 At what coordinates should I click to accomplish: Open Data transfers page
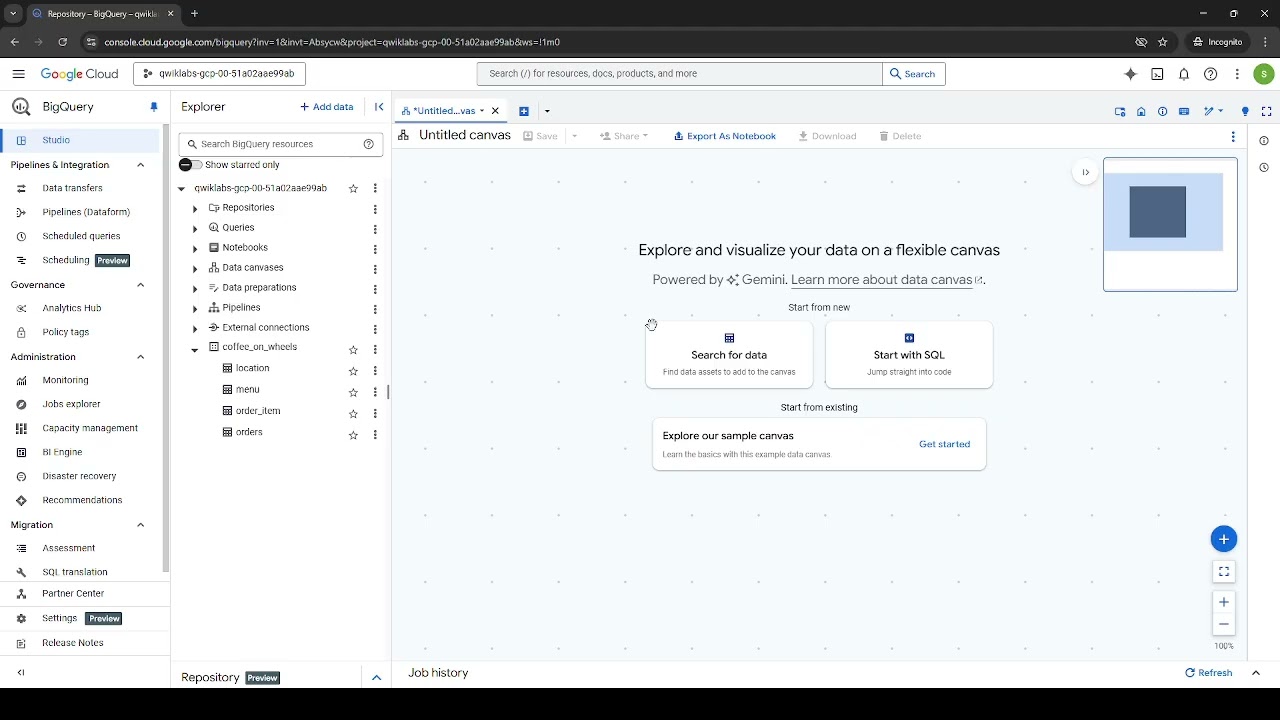click(x=72, y=188)
